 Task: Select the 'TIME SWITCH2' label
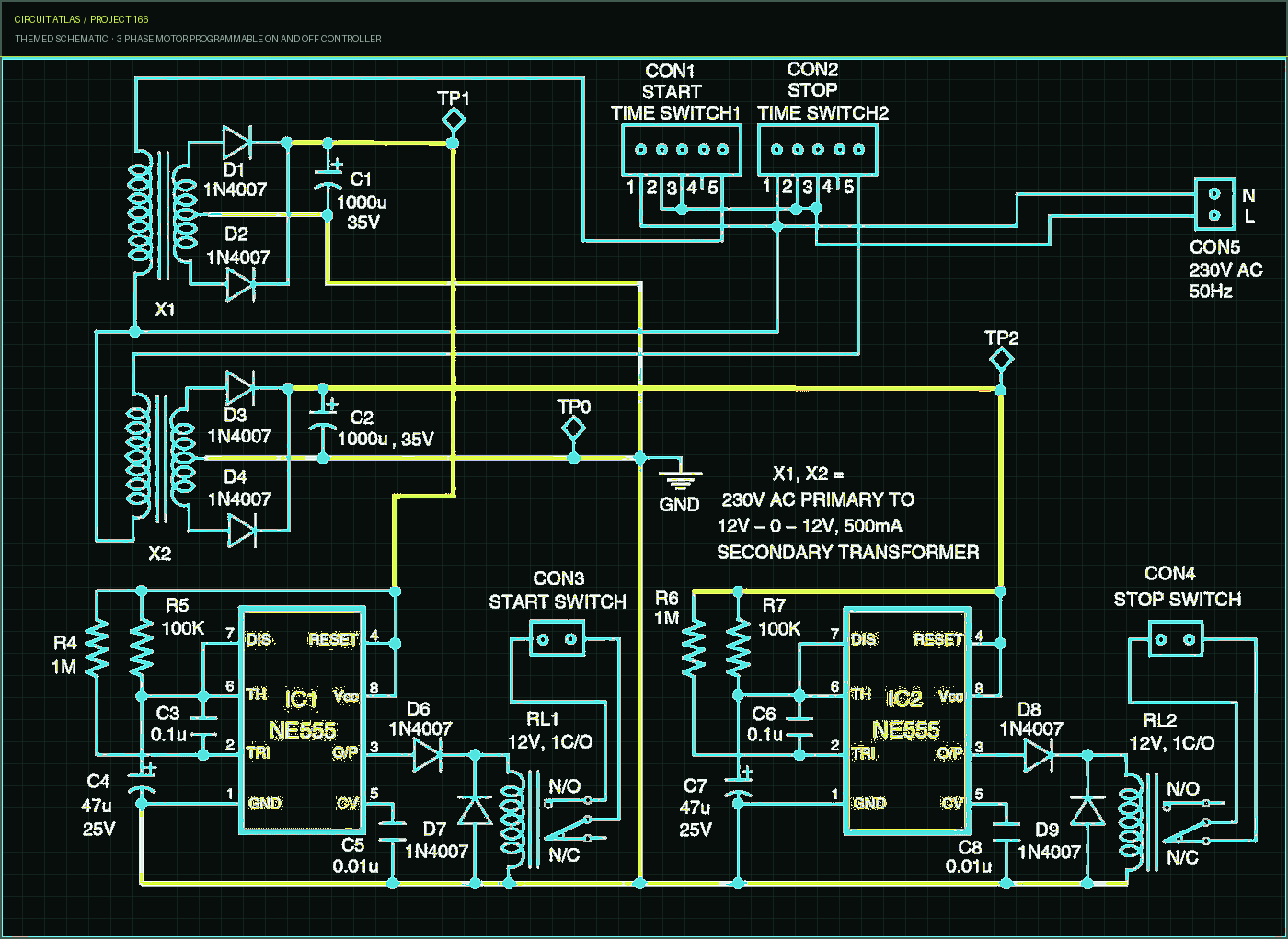click(823, 113)
